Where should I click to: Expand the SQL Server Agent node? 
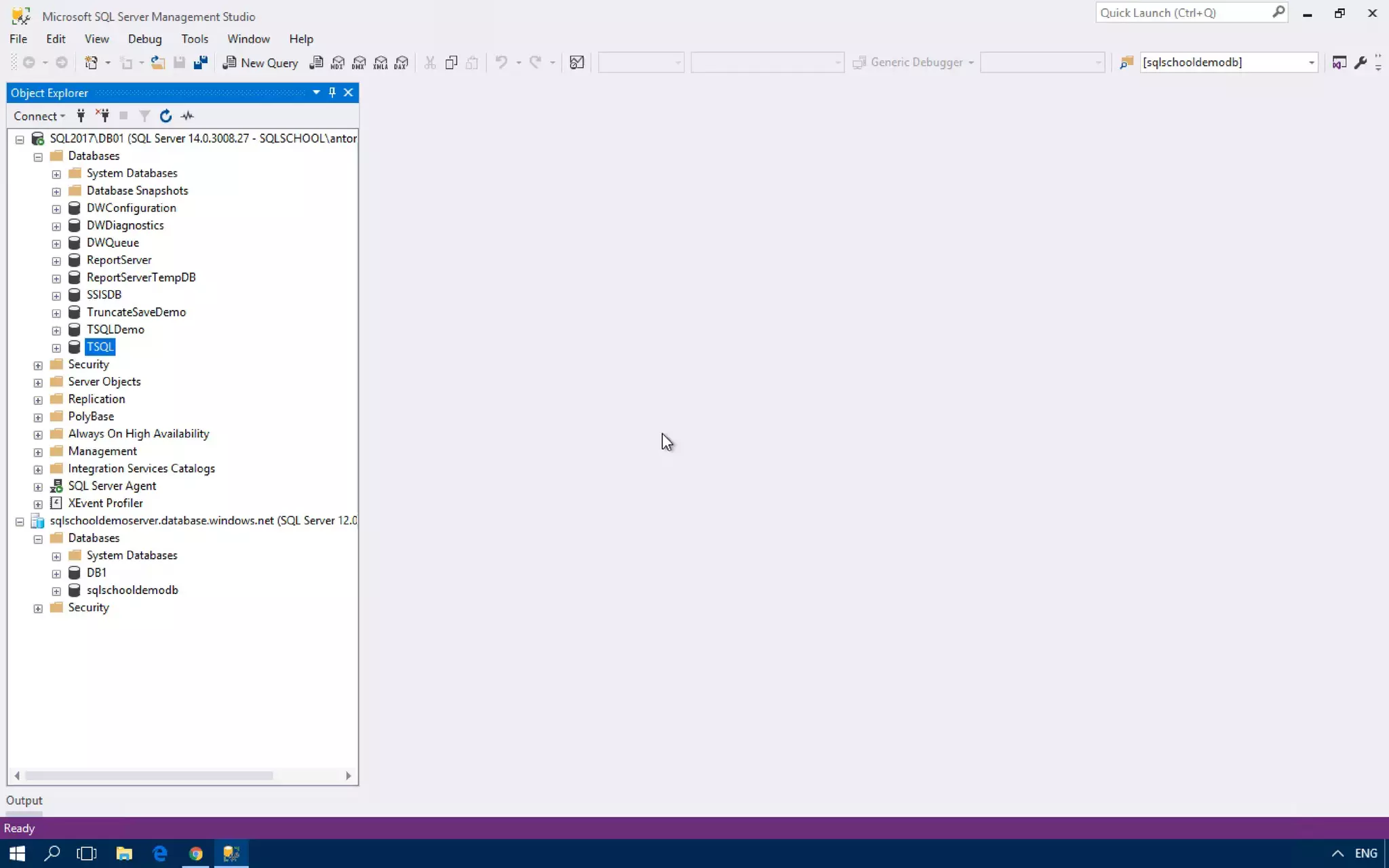point(38,487)
